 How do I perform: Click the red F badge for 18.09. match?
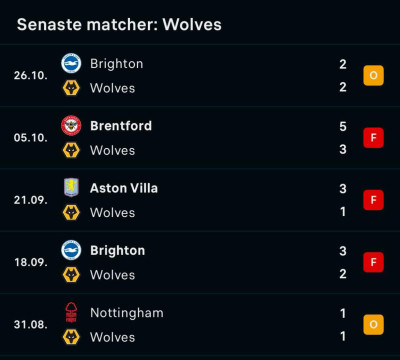tap(373, 262)
